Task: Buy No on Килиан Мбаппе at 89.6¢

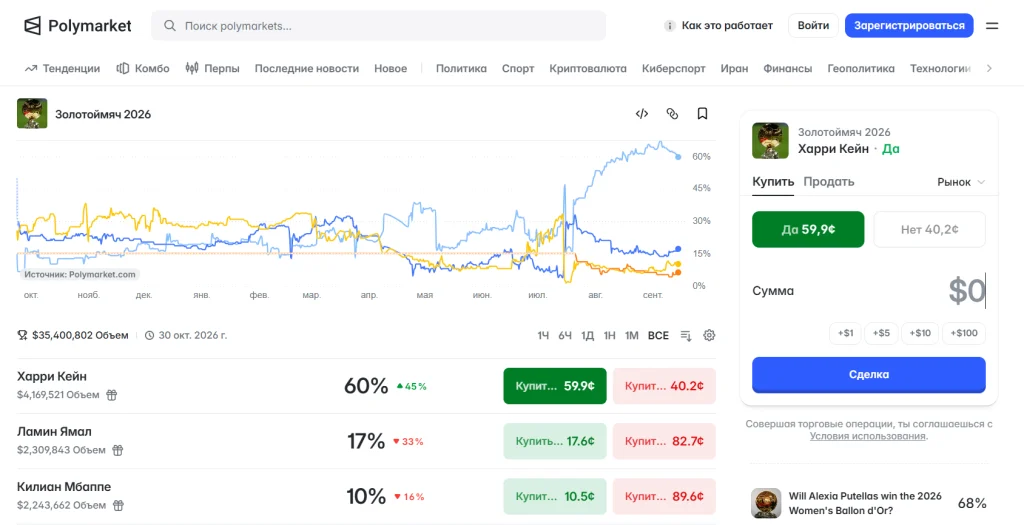Action: (x=664, y=496)
